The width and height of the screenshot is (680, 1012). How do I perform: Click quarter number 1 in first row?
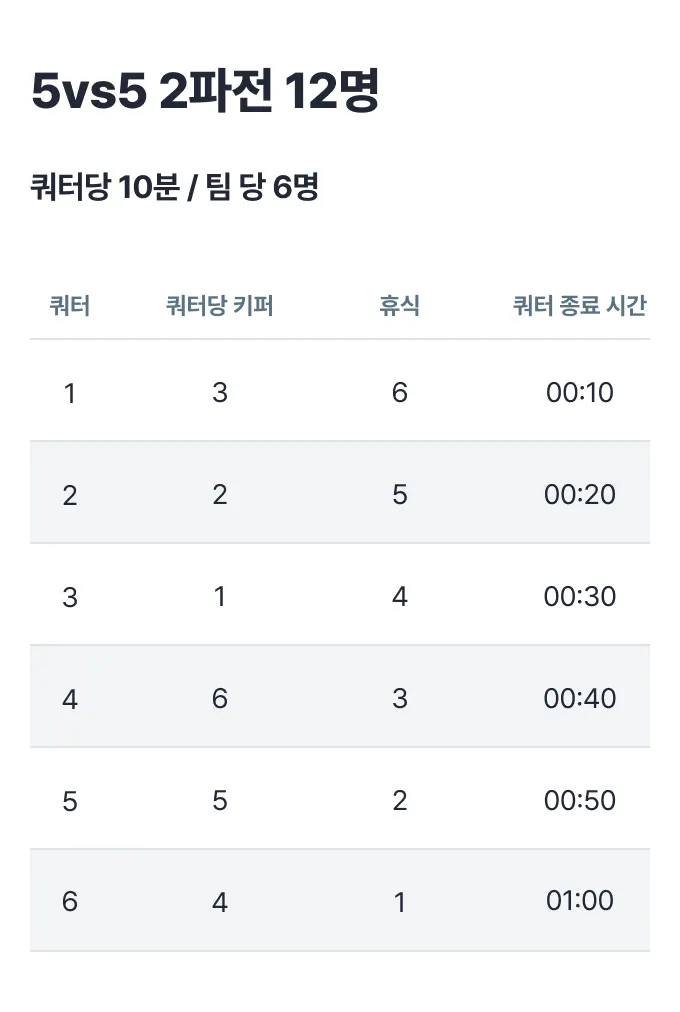click(x=70, y=393)
